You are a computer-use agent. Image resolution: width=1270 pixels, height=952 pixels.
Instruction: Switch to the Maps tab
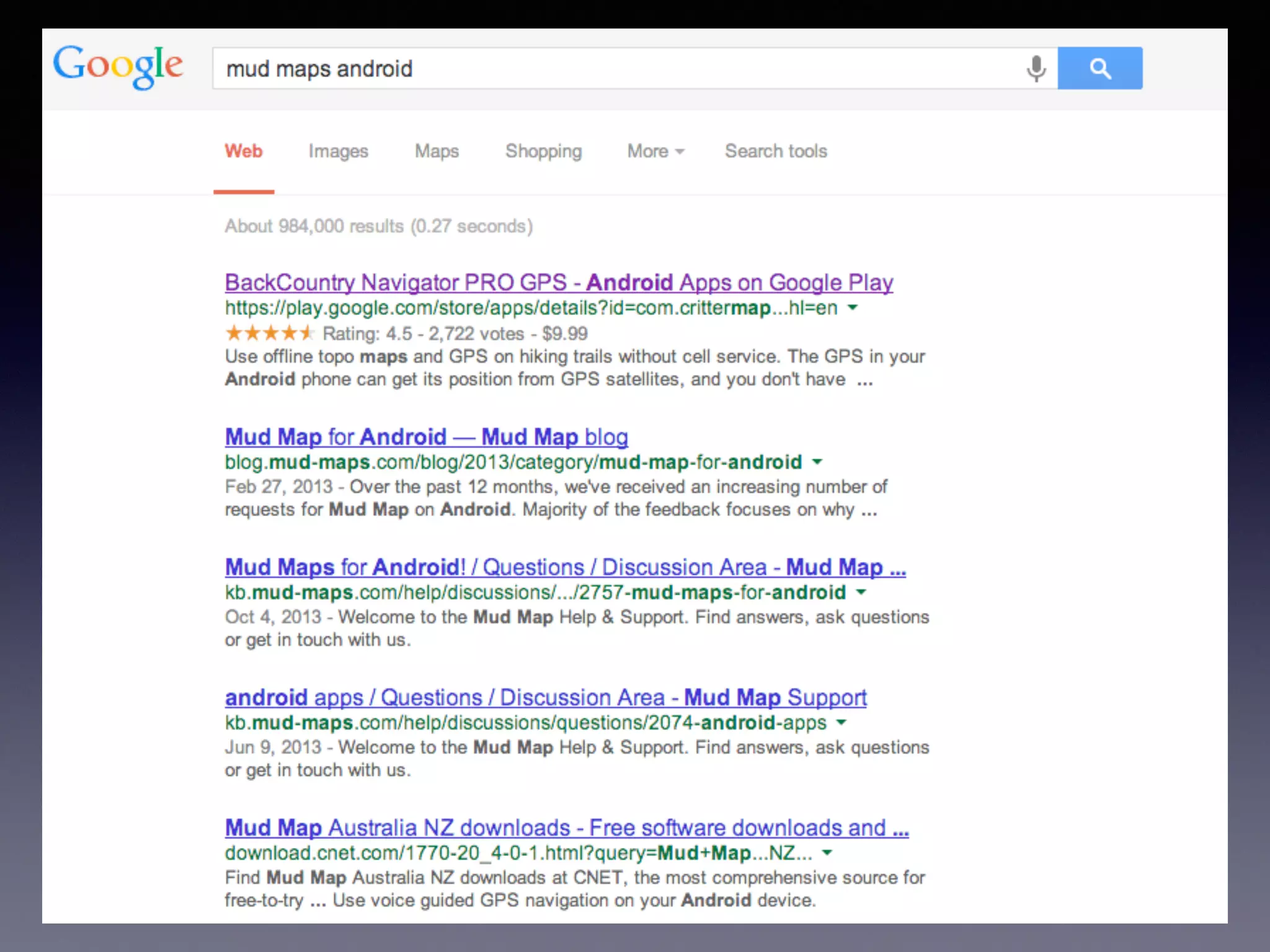[437, 151]
